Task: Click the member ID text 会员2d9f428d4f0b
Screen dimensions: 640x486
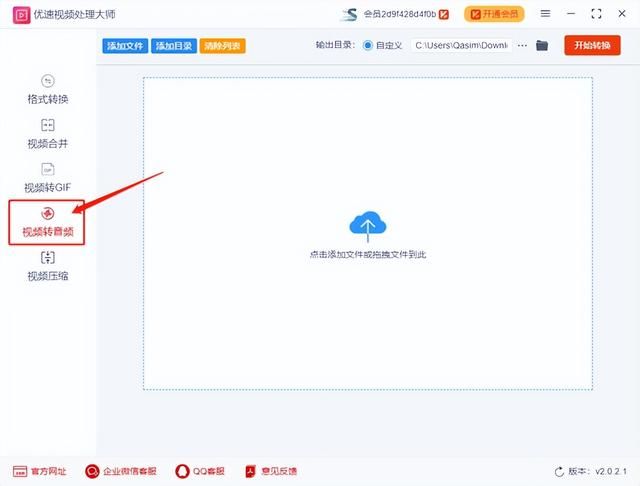Action: [x=400, y=14]
